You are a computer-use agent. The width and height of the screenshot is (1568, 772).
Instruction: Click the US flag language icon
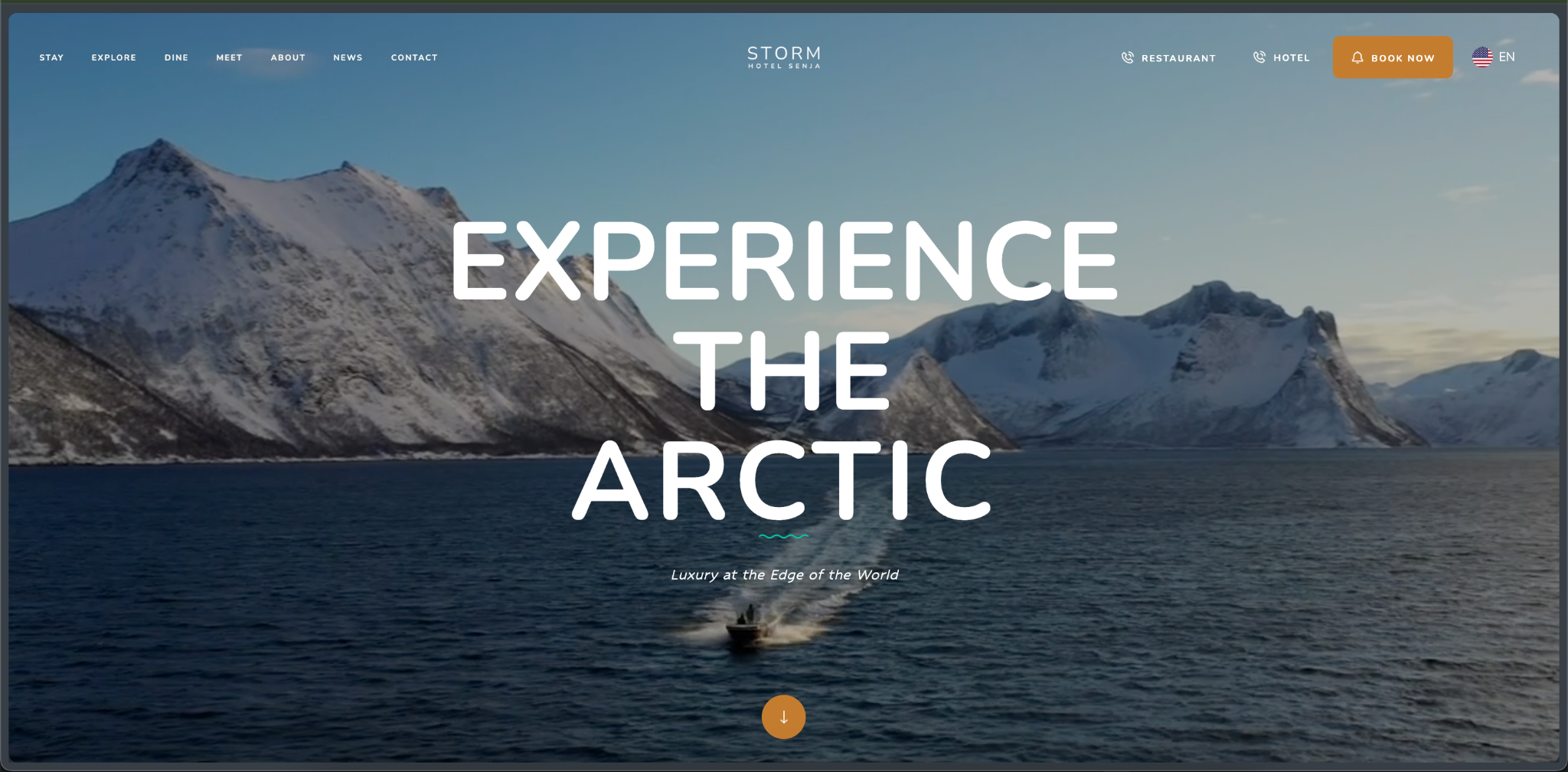click(1482, 57)
